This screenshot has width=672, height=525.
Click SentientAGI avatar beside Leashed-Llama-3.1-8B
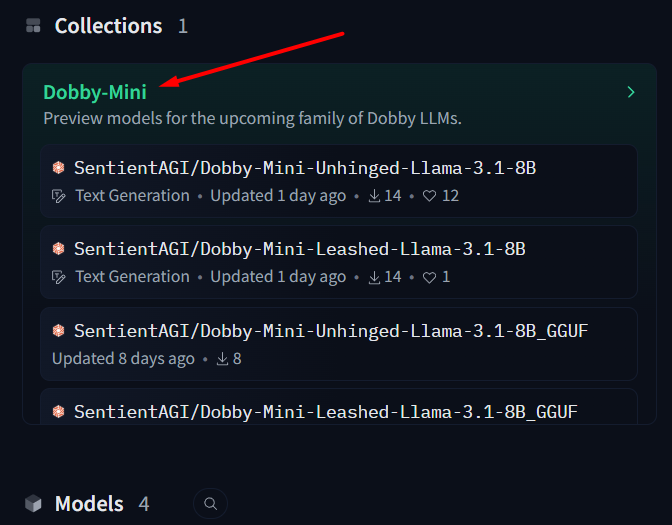pos(58,249)
